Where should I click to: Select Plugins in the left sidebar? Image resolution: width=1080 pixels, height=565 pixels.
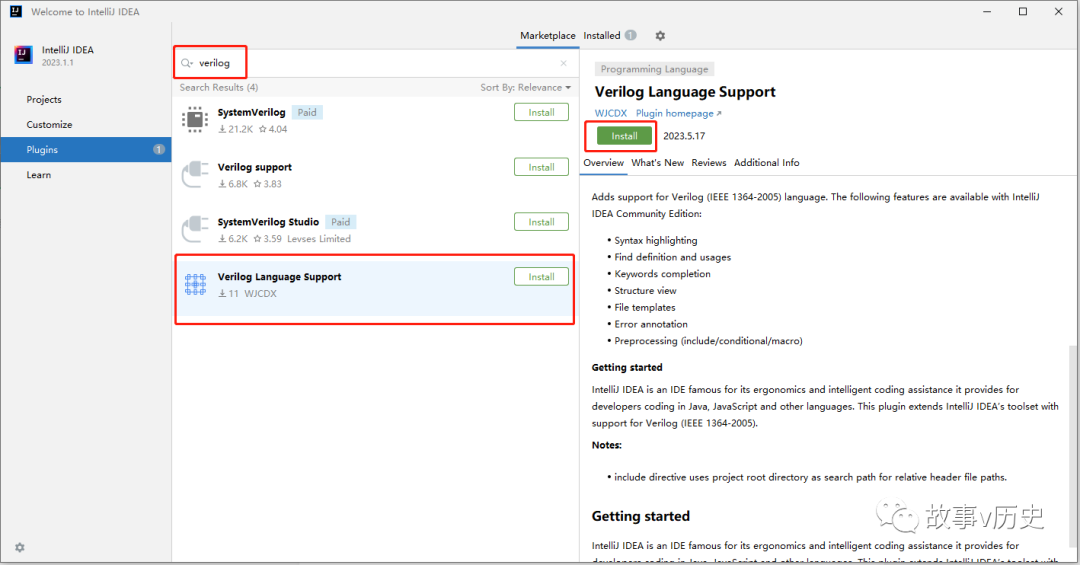85,150
